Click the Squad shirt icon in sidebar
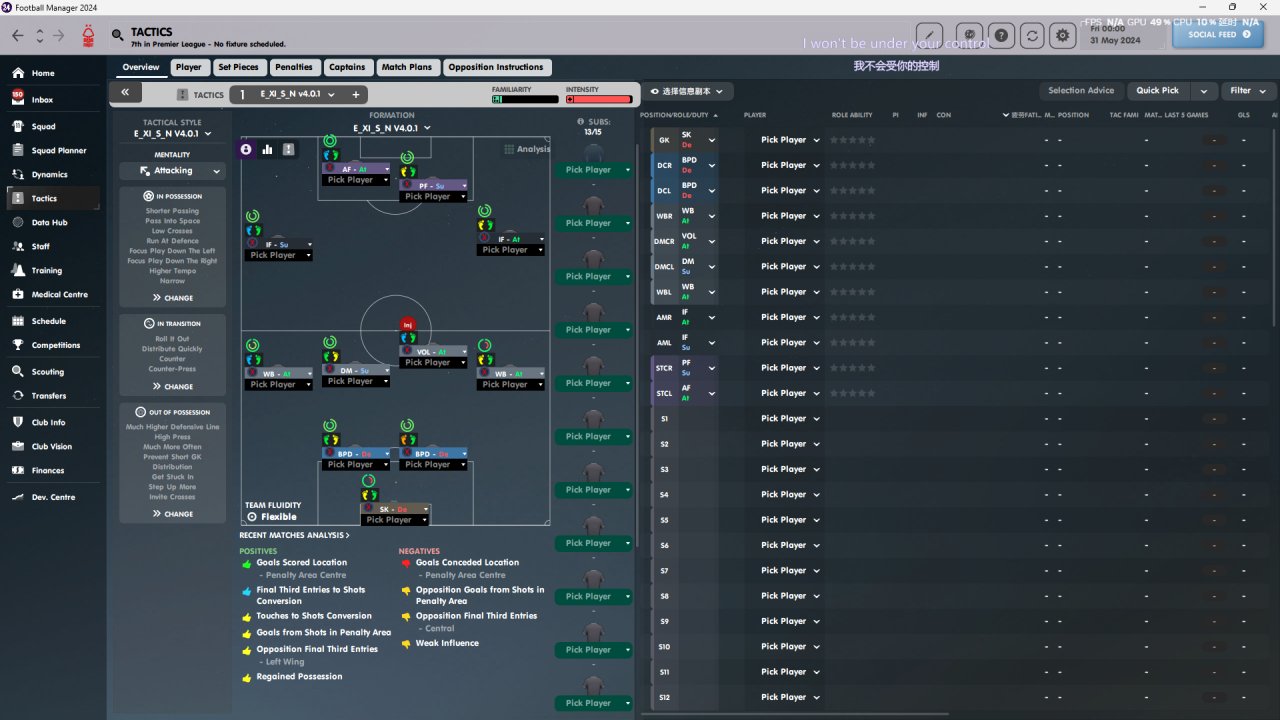 17,127
